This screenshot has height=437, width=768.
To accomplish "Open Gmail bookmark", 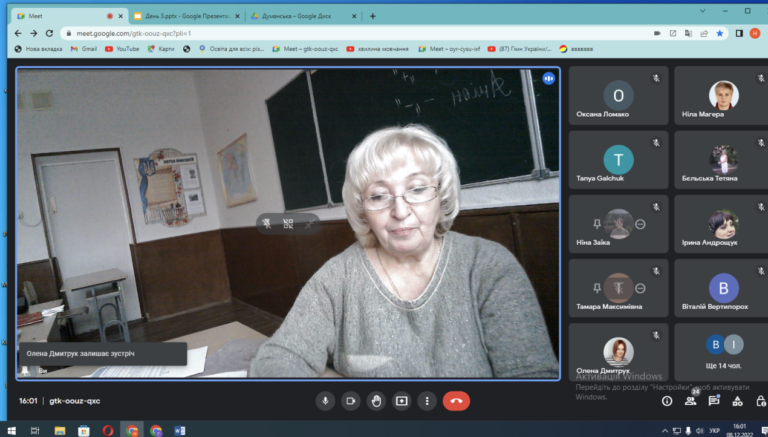I will (x=84, y=49).
